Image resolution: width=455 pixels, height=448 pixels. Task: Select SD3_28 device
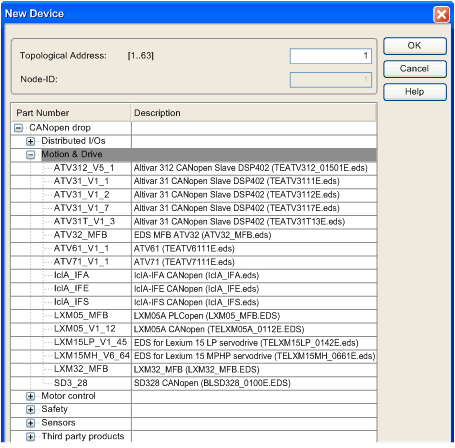click(71, 383)
